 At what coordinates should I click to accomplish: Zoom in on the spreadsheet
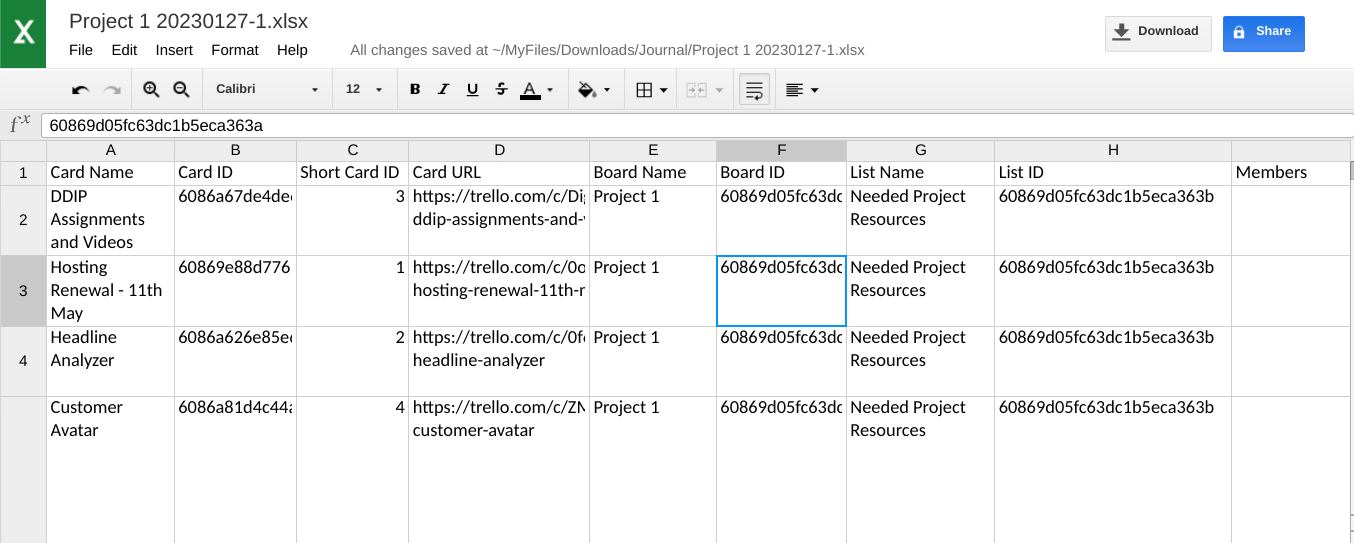point(151,89)
